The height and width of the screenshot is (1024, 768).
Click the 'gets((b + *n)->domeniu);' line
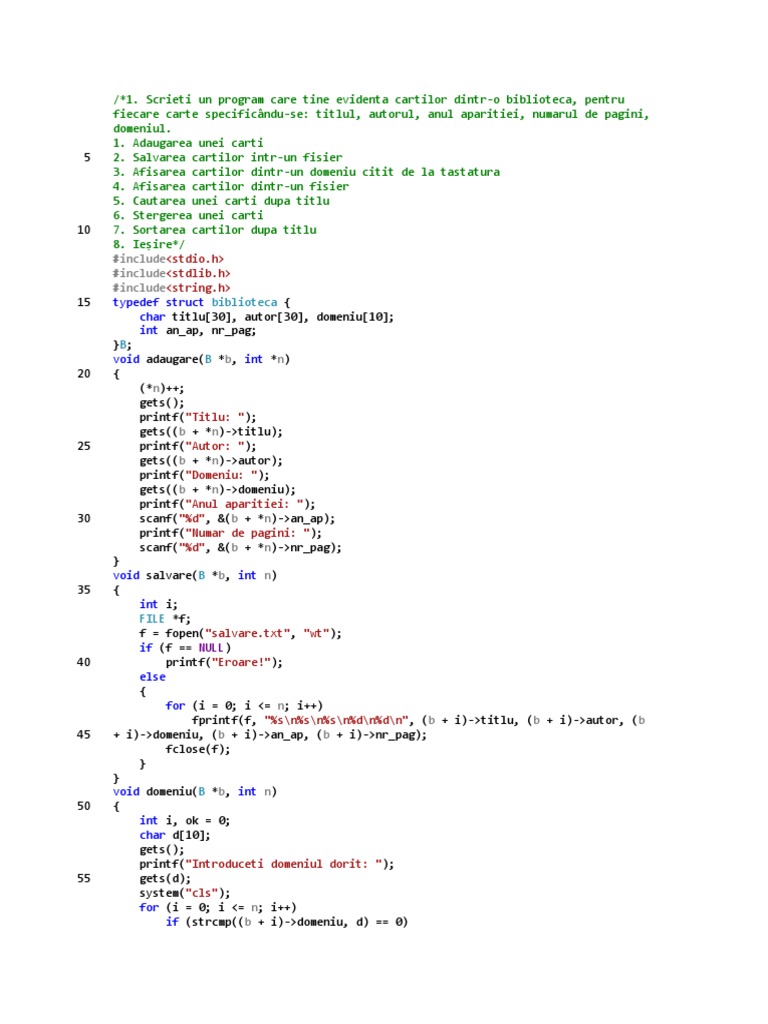217,490
